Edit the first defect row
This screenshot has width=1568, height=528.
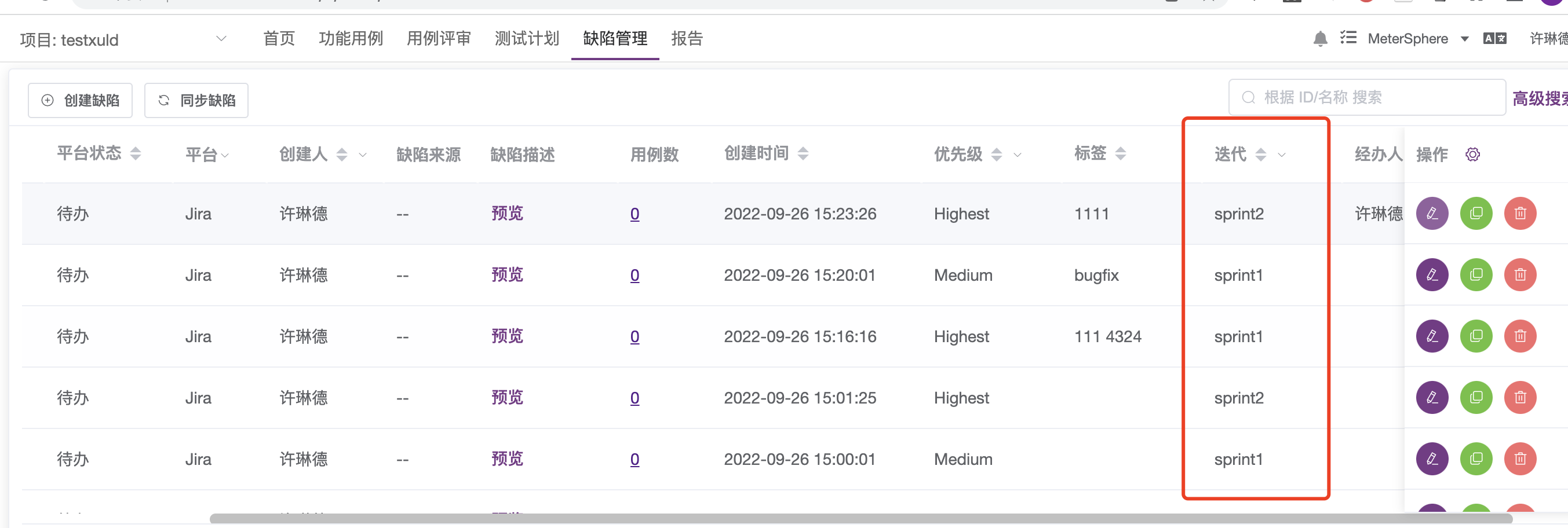click(1432, 214)
